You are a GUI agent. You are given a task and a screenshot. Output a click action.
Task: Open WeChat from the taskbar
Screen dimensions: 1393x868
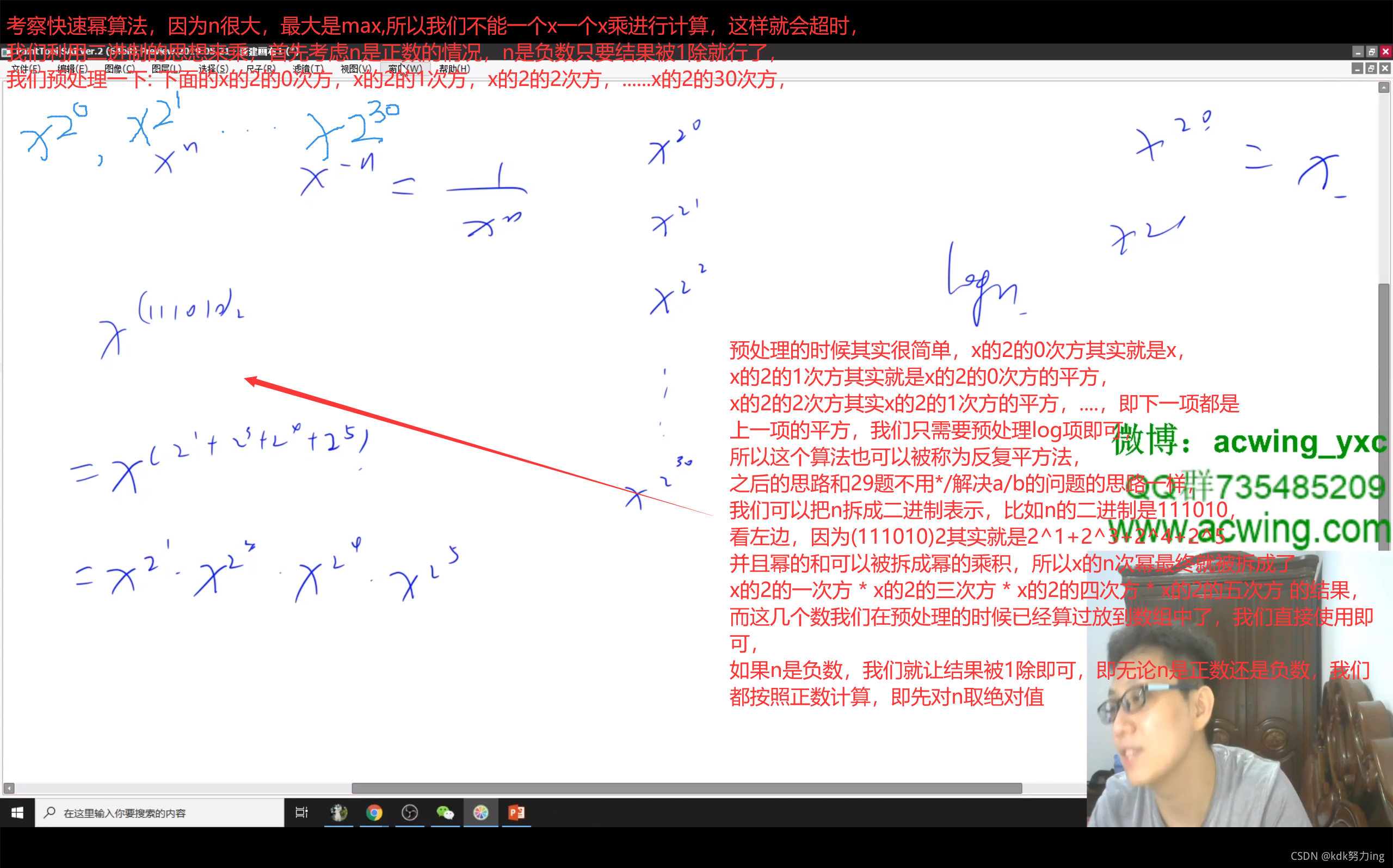446,813
